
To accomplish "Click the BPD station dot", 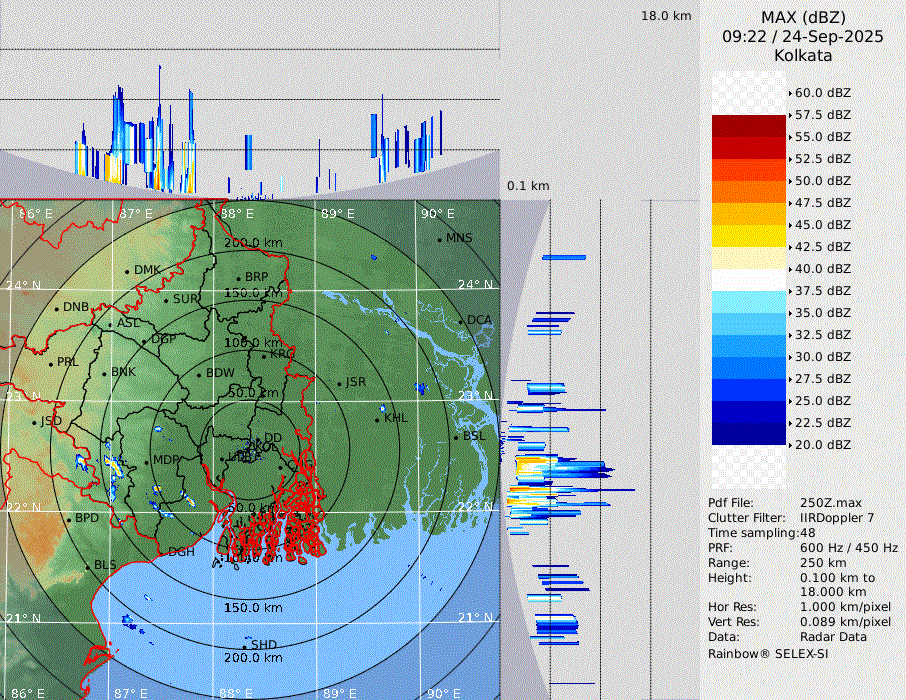I will (x=68, y=519).
